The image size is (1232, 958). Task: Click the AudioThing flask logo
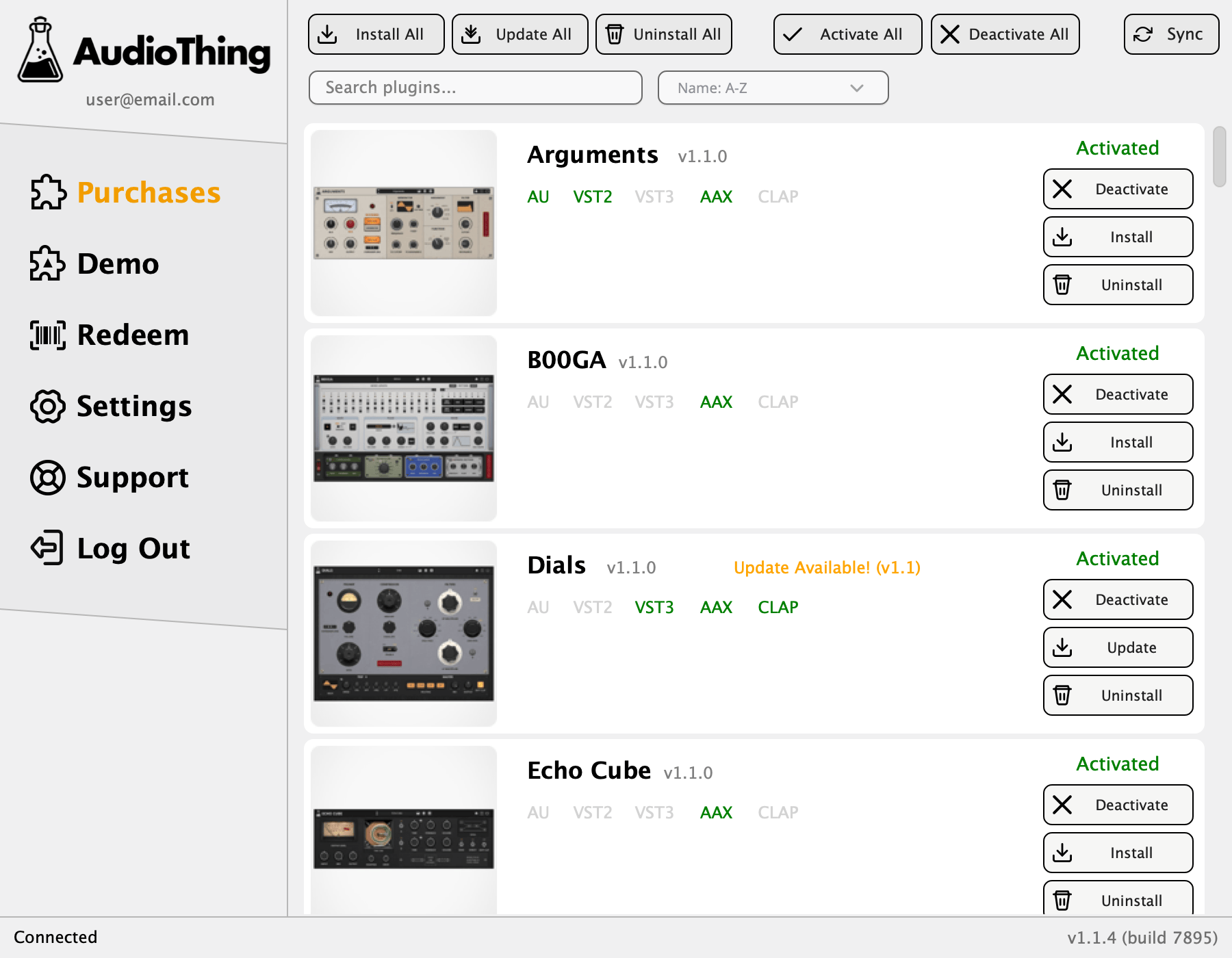pos(40,50)
